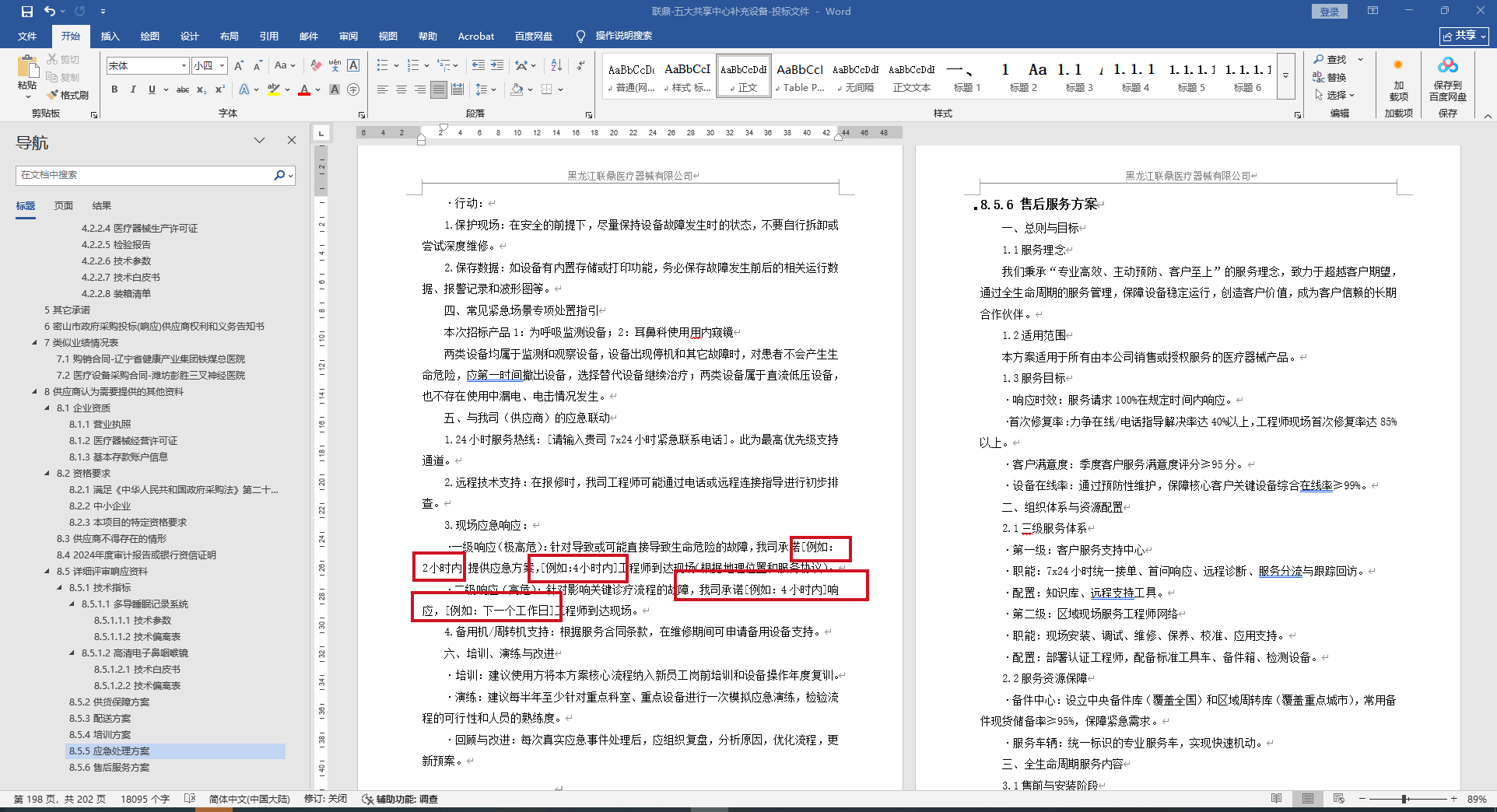Clear all formatting with the eraser icon

pyautogui.click(x=315, y=66)
